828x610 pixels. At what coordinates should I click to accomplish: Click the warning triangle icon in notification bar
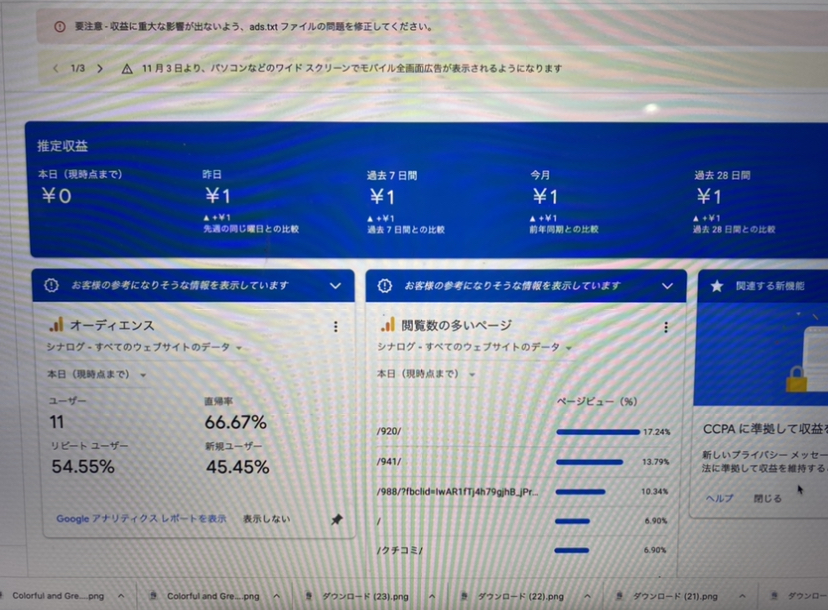click(127, 69)
